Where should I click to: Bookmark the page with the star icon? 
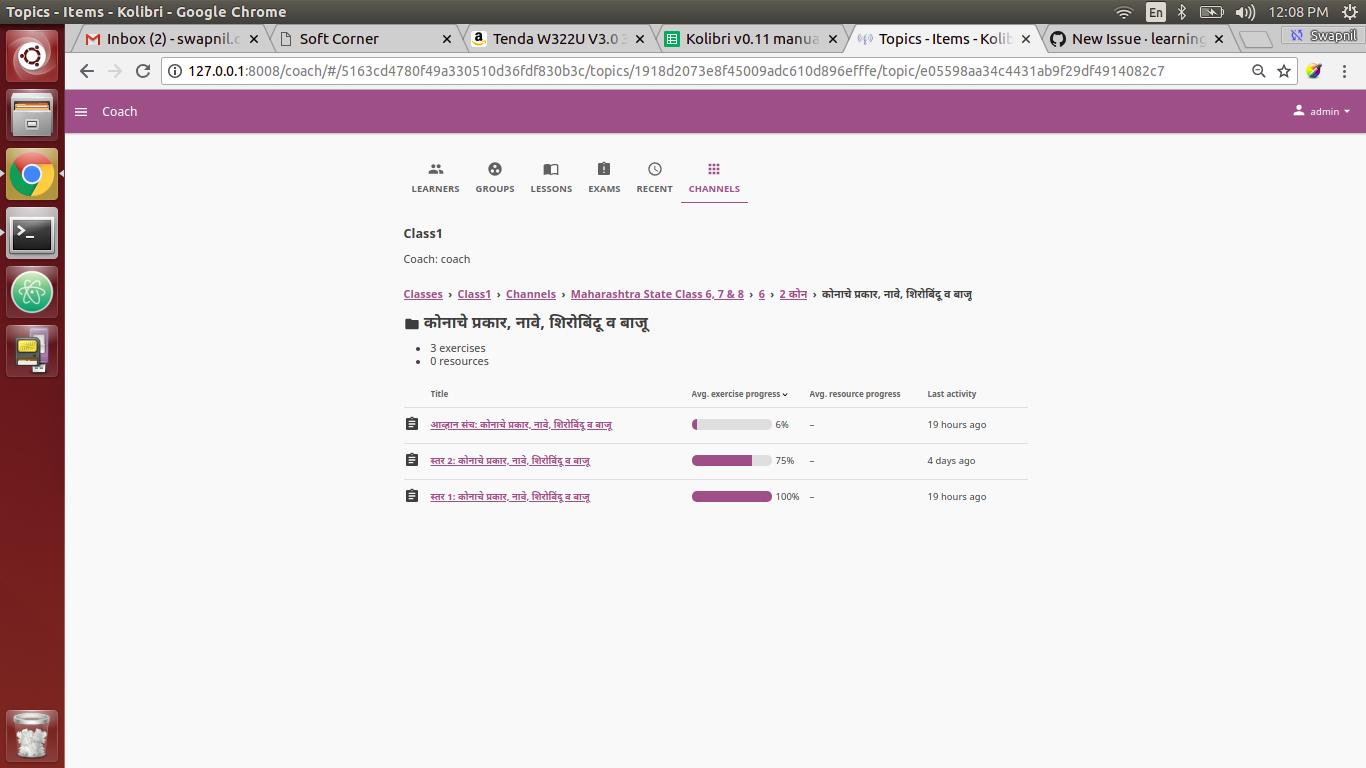[1286, 71]
